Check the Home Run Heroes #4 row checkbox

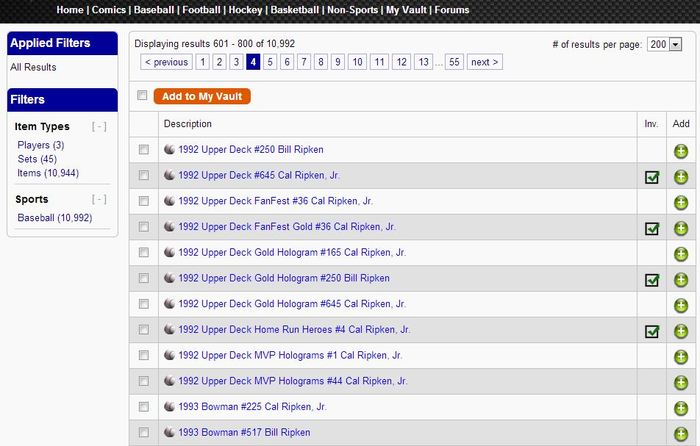[x=144, y=329]
